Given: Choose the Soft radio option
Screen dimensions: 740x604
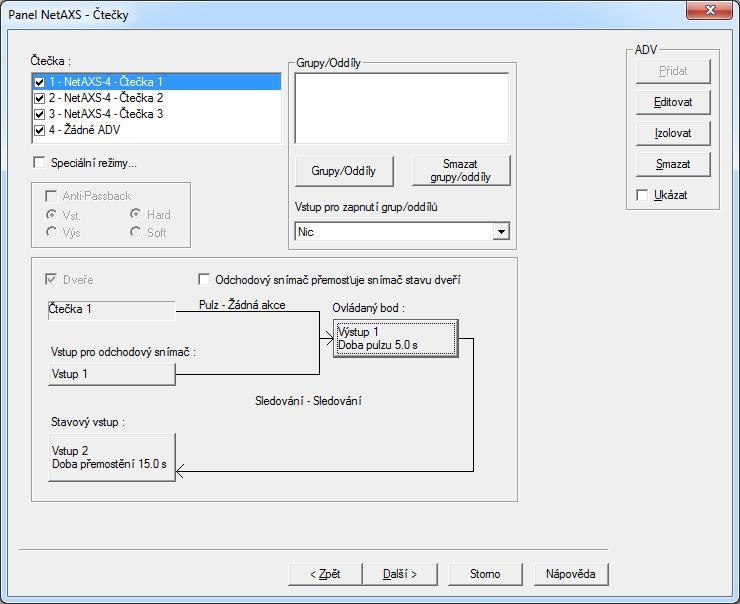Looking at the screenshot, I should 135,232.
